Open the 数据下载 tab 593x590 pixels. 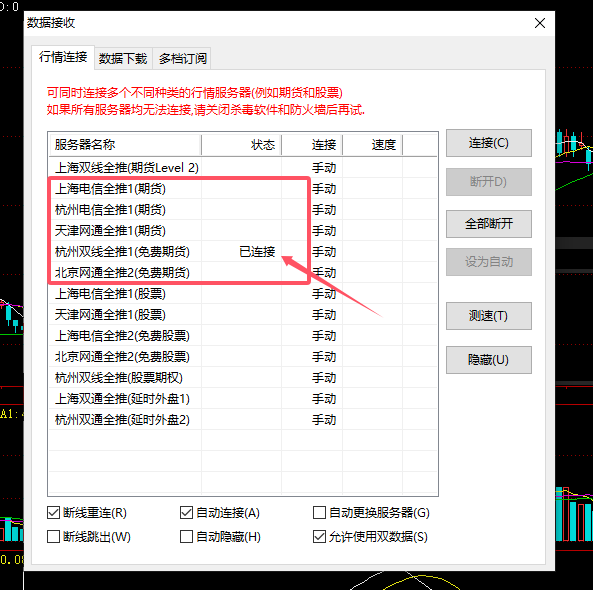click(x=123, y=59)
